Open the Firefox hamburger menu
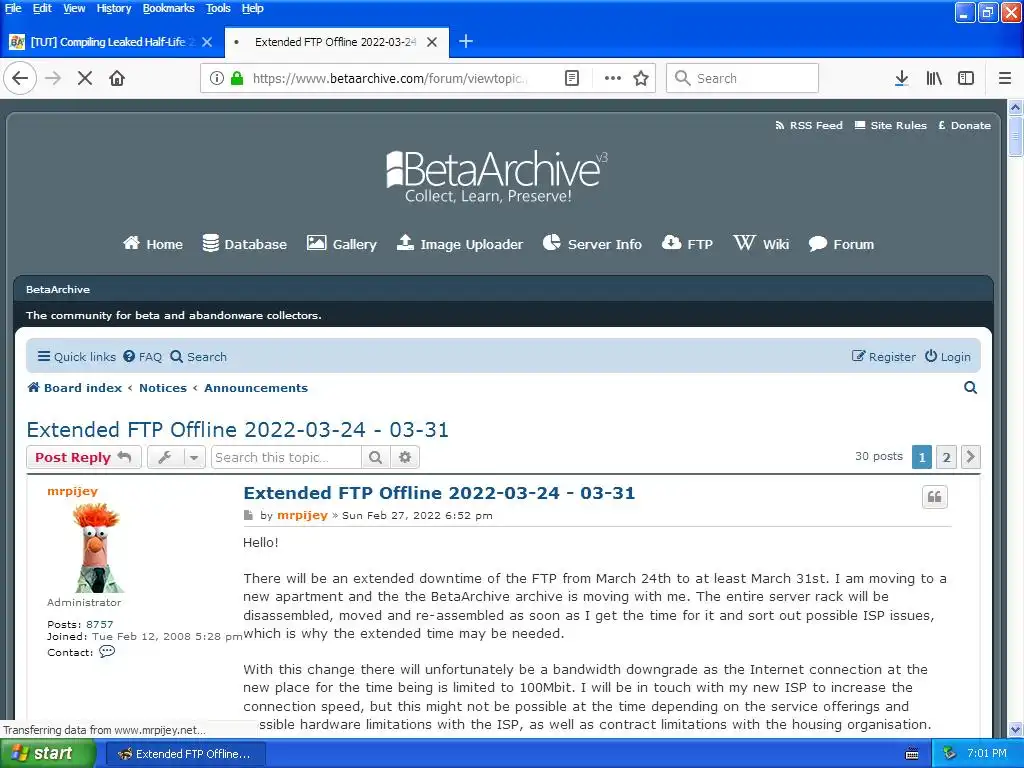 (1005, 78)
